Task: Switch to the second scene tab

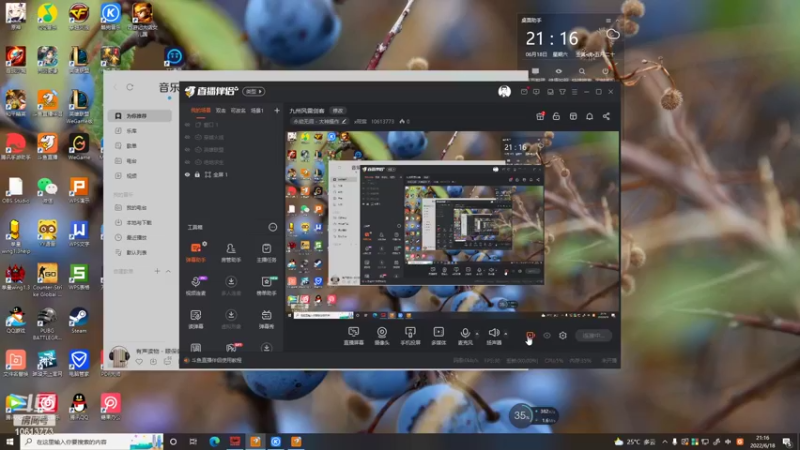Action: 220,110
